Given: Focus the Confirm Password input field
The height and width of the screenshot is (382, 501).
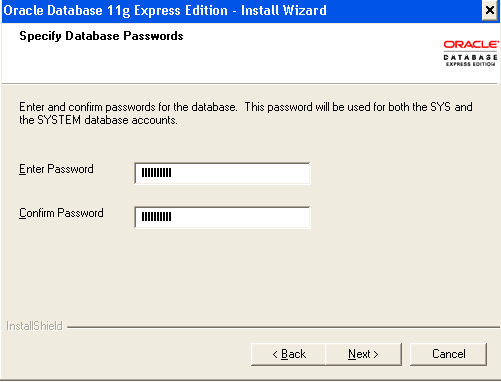Looking at the screenshot, I should [x=222, y=217].
